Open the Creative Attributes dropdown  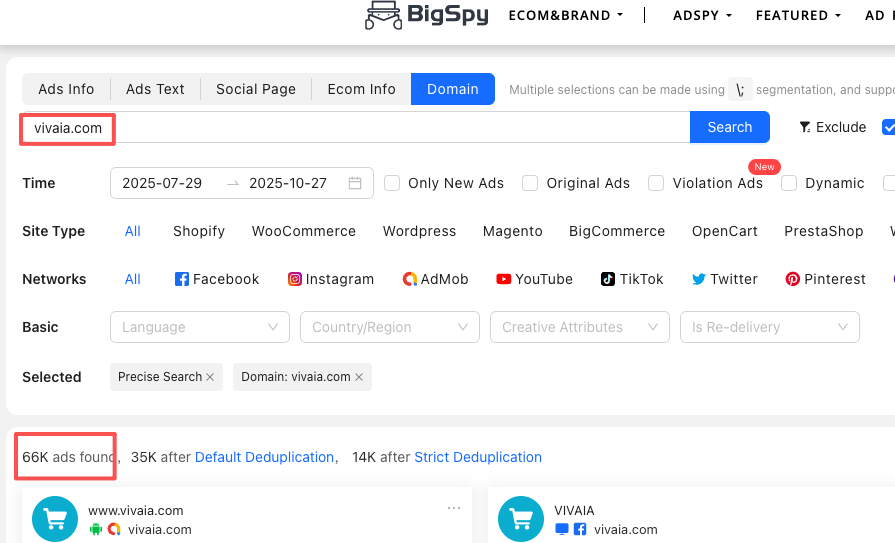pyautogui.click(x=580, y=327)
